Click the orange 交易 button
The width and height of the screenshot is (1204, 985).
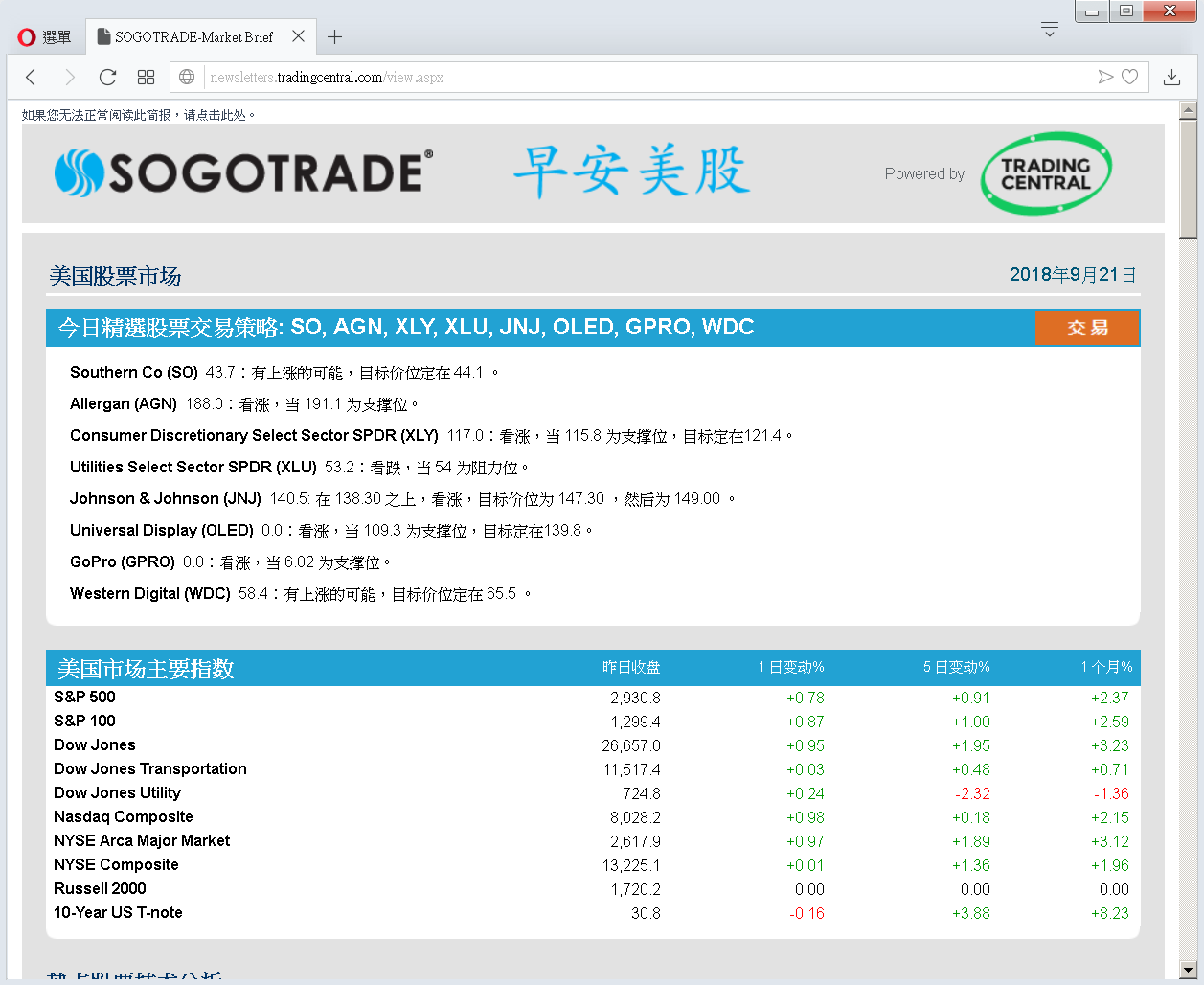[x=1087, y=328]
